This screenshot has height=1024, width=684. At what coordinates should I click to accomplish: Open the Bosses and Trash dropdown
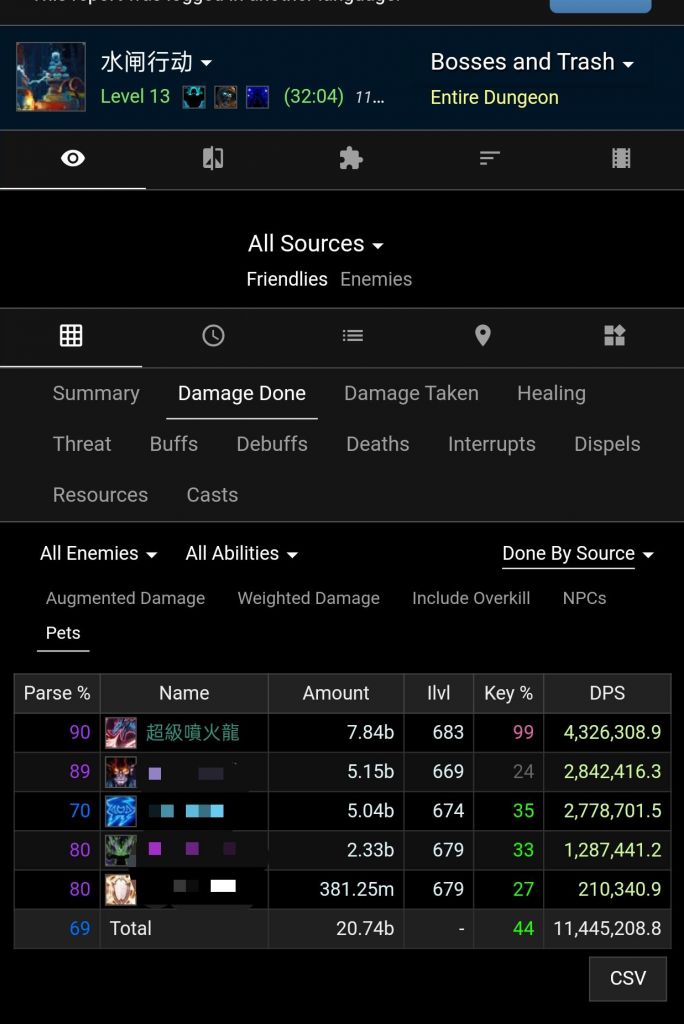(532, 62)
